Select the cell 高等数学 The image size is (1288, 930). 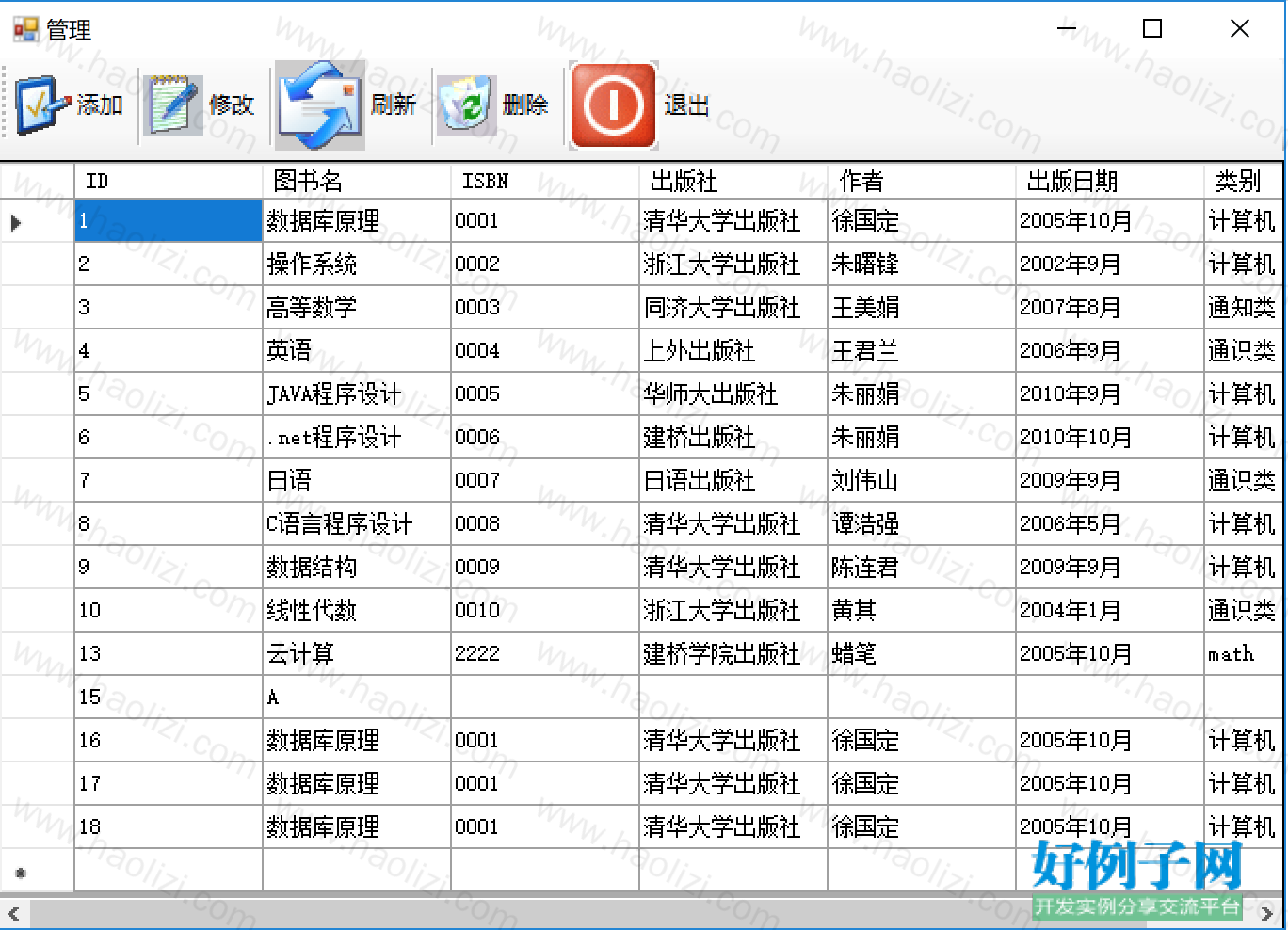pyautogui.click(x=357, y=308)
